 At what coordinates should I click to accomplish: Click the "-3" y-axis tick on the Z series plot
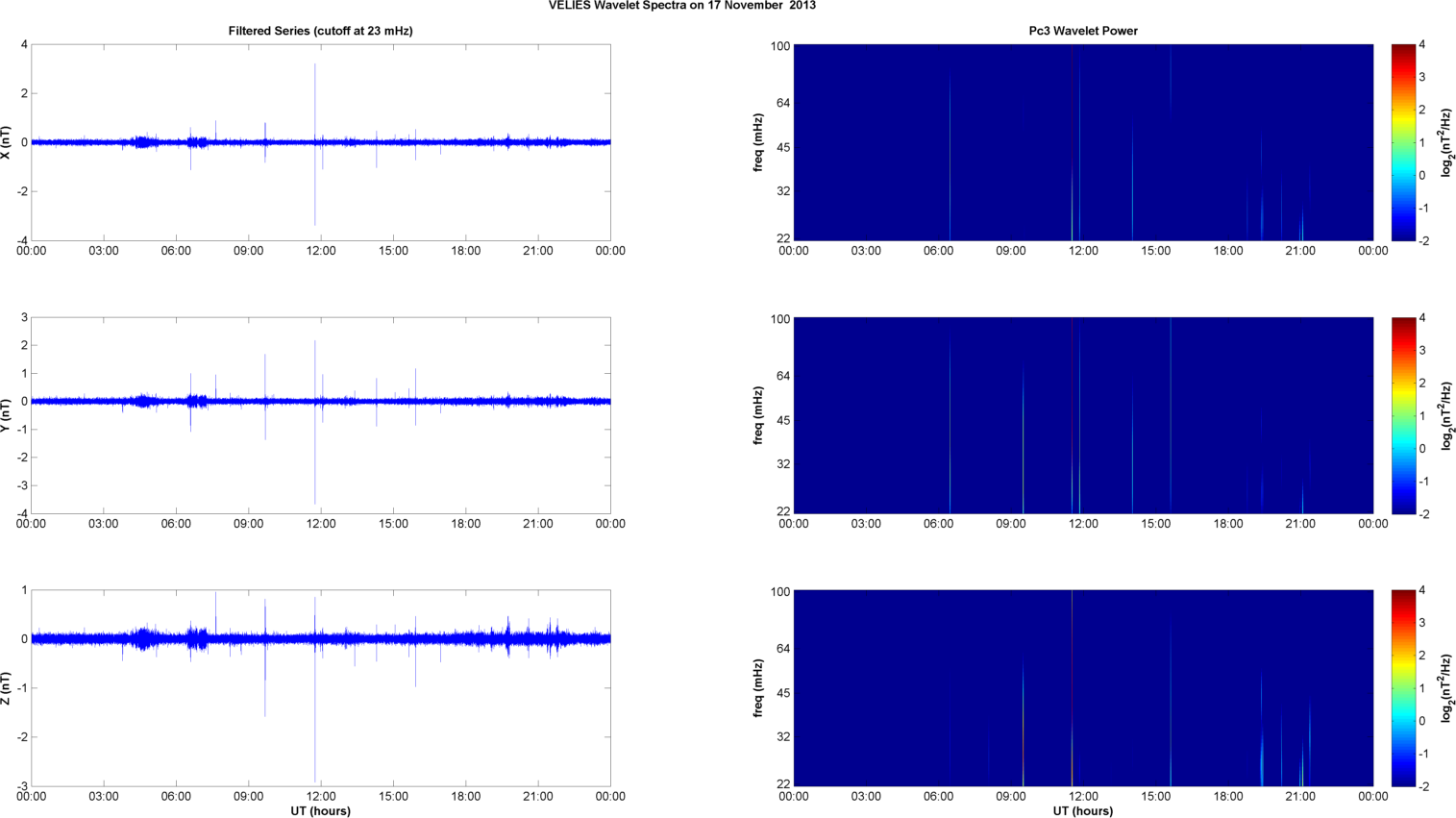22,786
